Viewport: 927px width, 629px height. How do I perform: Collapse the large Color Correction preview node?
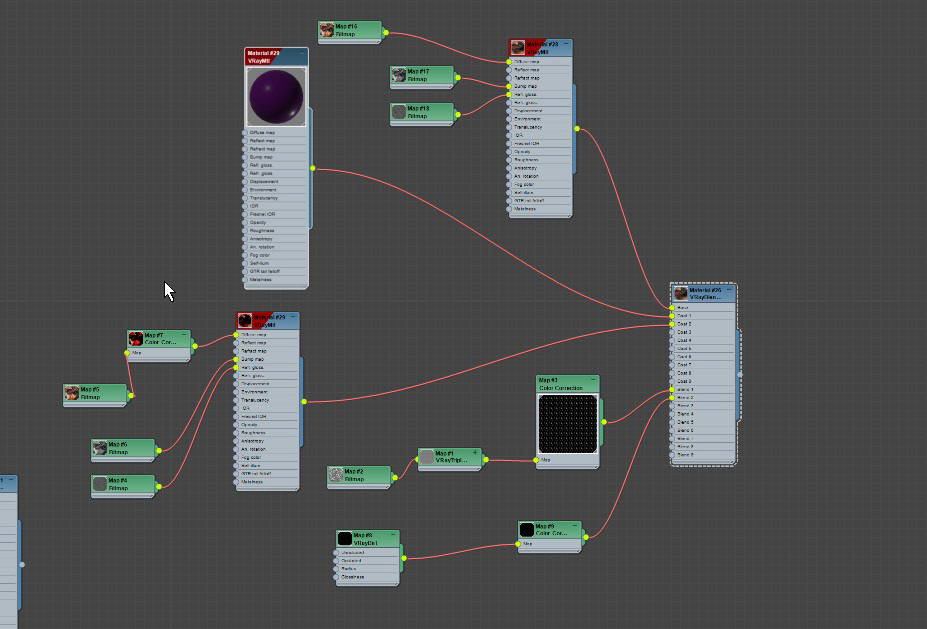[593, 380]
